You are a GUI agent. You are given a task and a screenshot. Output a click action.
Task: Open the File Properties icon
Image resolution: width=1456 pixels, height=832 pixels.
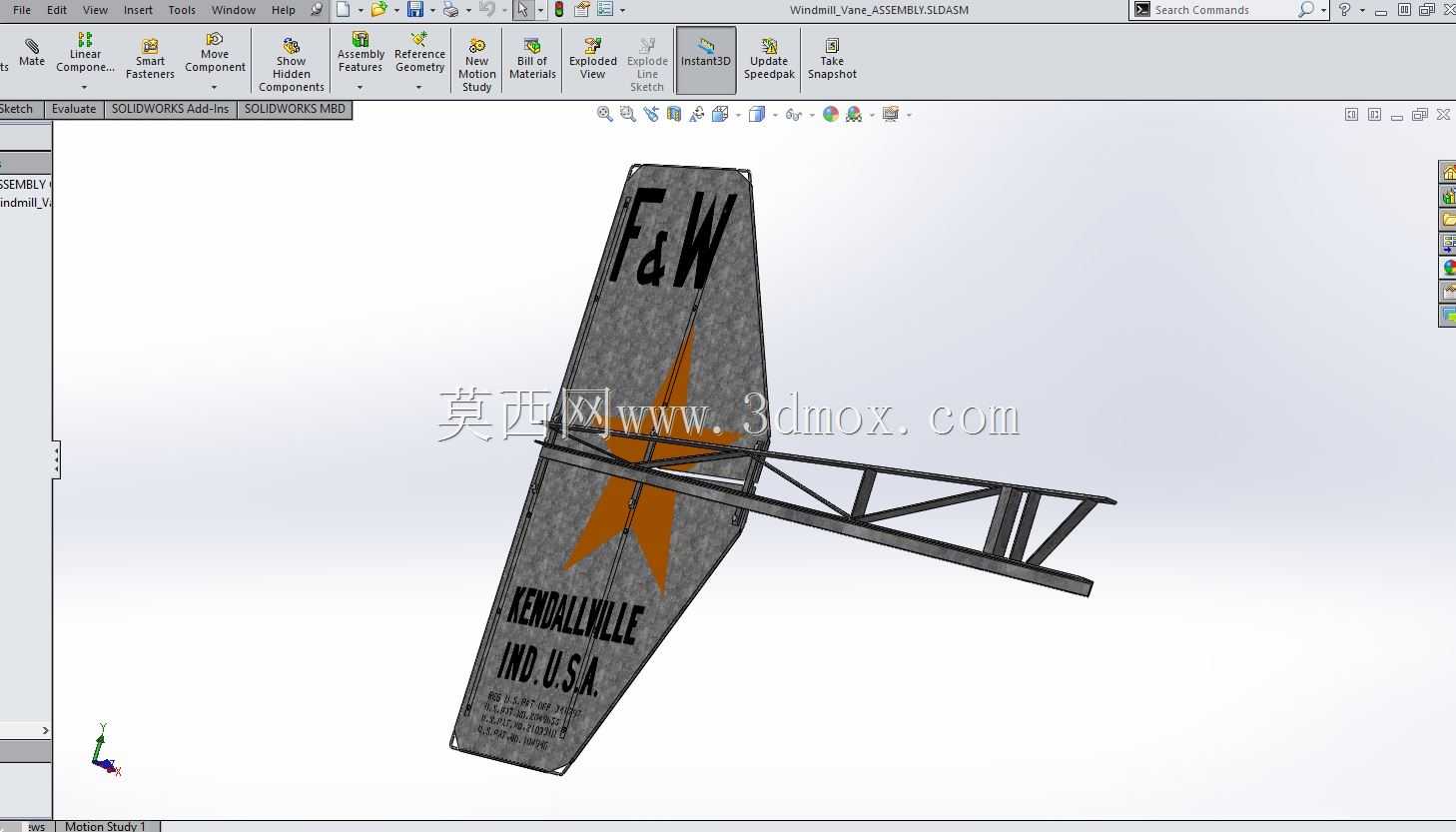click(x=581, y=10)
